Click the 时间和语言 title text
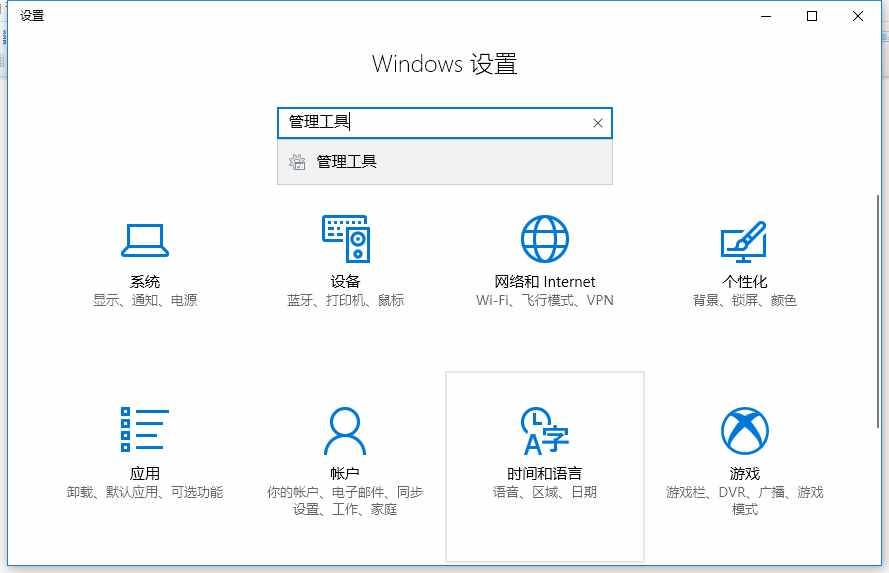Screen dimensions: 889x573 click(x=544, y=473)
